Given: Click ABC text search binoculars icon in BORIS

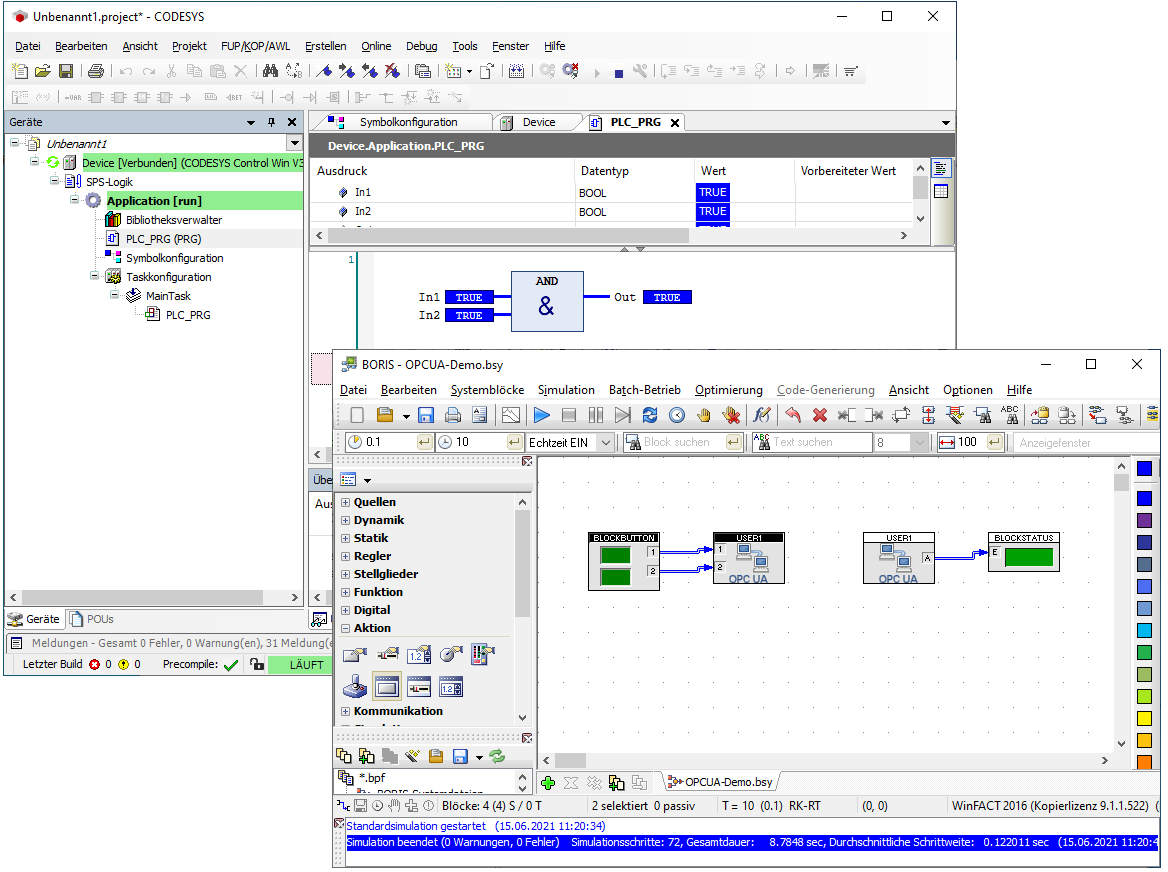Looking at the screenshot, I should click(1009, 415).
